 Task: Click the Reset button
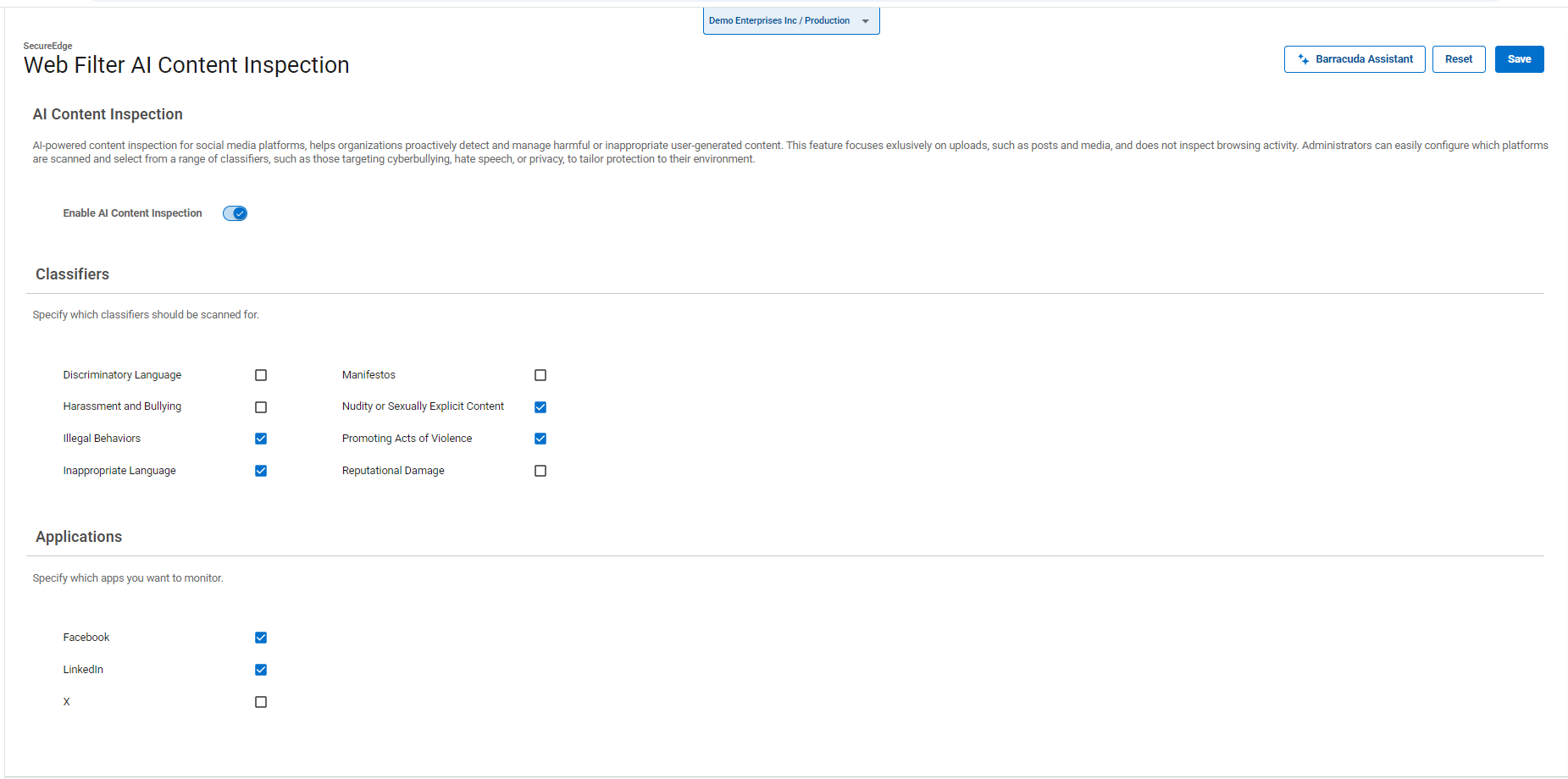[x=1458, y=59]
